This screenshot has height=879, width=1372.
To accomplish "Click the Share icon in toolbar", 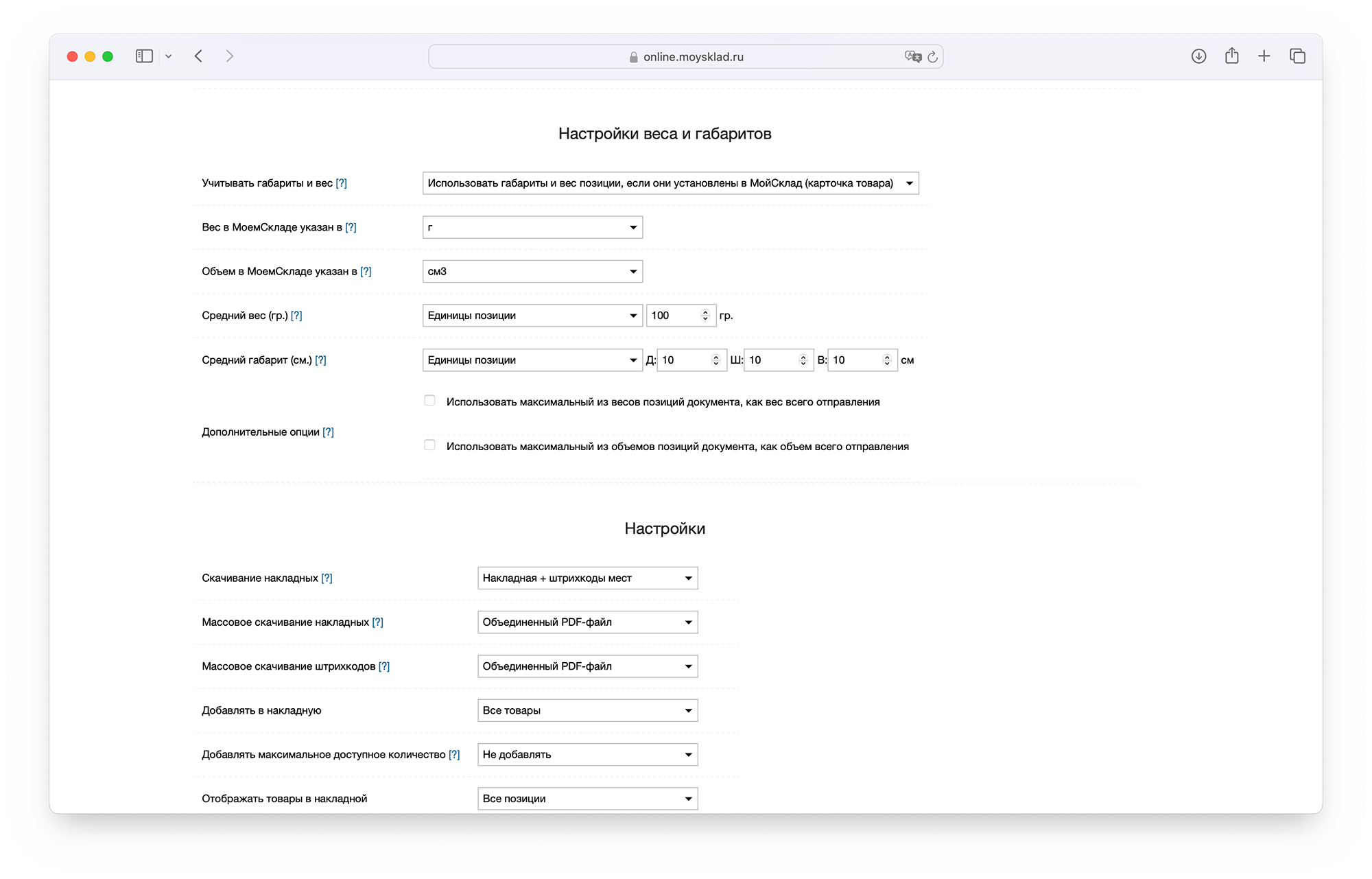I will tap(1231, 56).
